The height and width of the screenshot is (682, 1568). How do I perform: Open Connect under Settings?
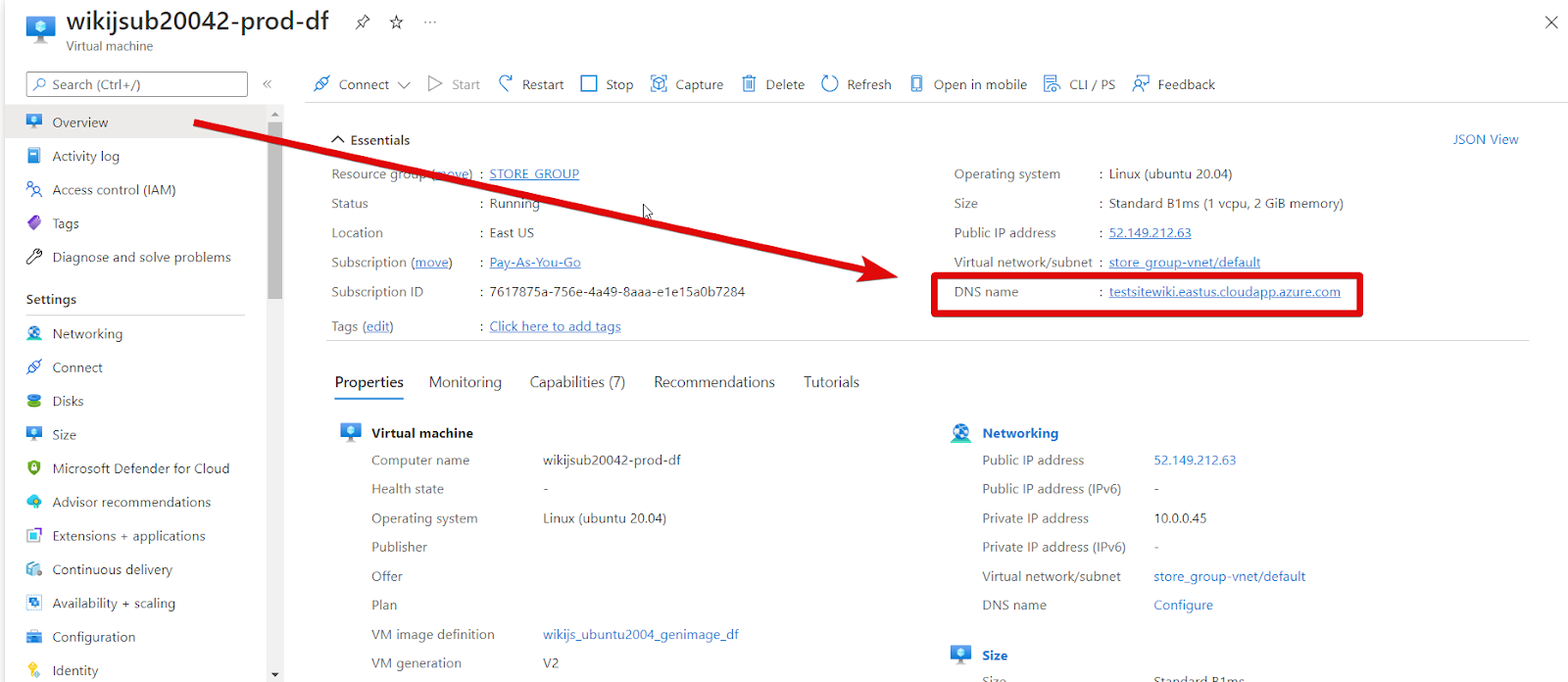(77, 367)
